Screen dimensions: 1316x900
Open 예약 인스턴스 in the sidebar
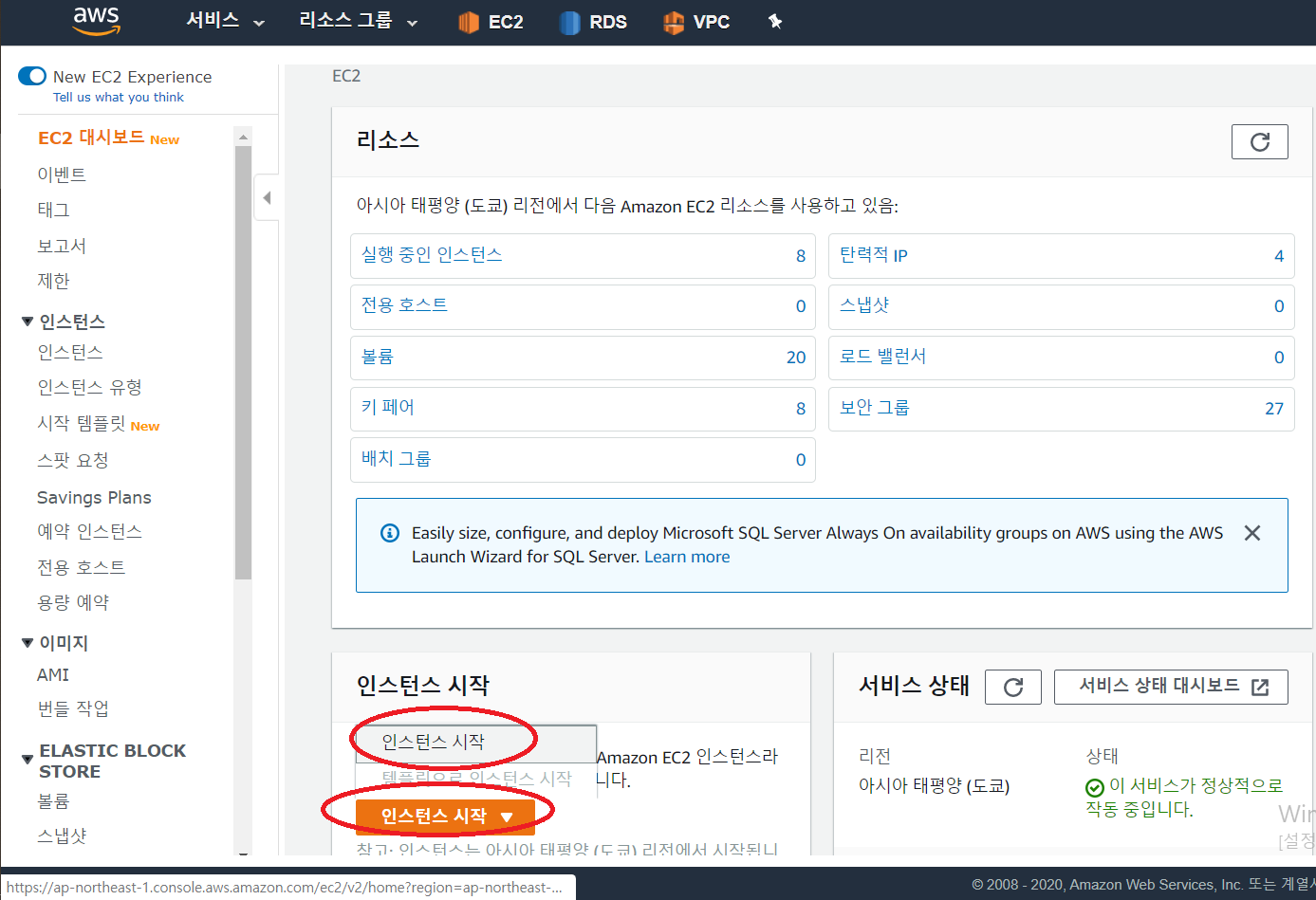pos(89,531)
